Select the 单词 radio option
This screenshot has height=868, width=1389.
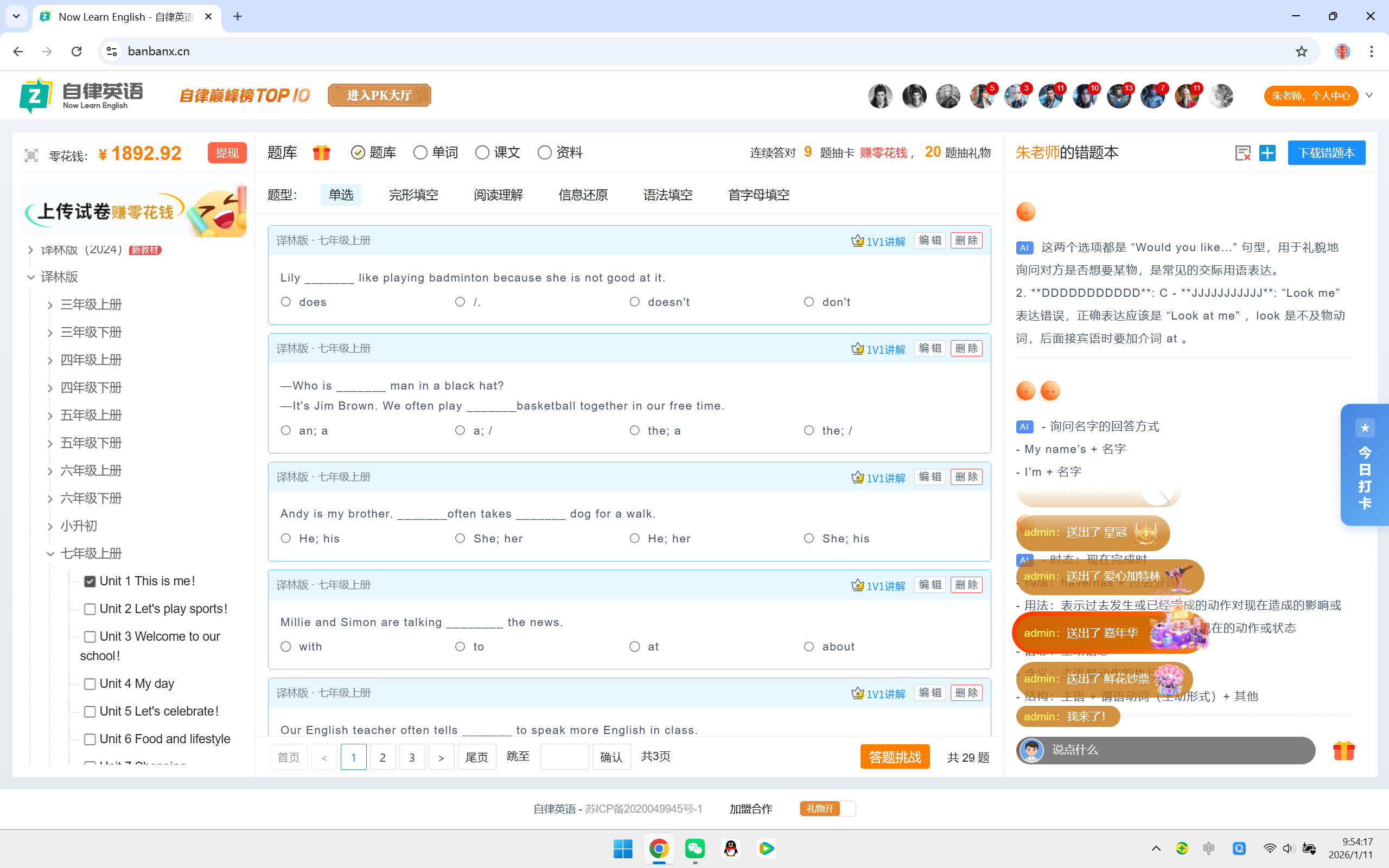[x=420, y=152]
